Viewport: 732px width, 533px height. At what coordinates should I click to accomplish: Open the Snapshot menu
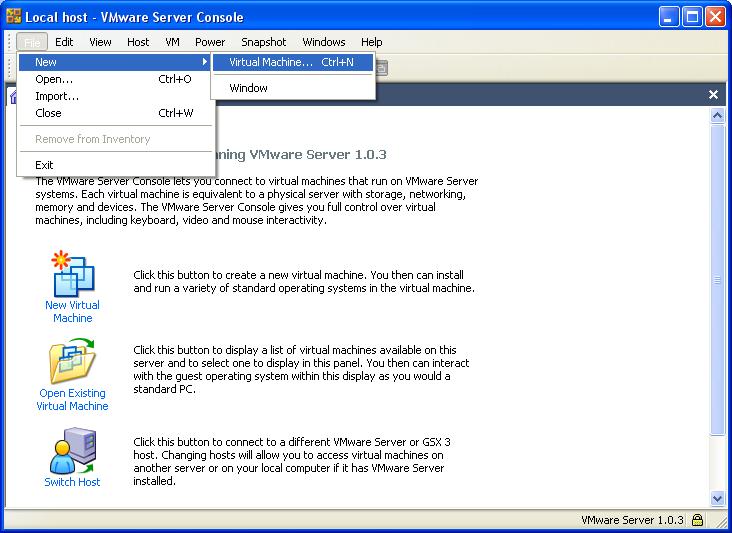(x=263, y=42)
